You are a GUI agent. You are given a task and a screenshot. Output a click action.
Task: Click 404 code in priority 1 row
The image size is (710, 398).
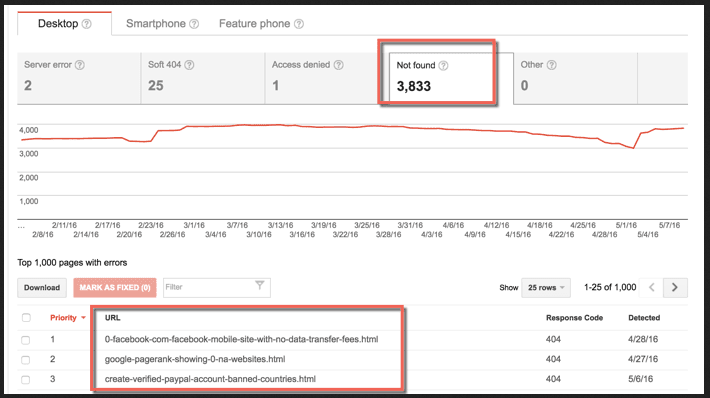553,339
